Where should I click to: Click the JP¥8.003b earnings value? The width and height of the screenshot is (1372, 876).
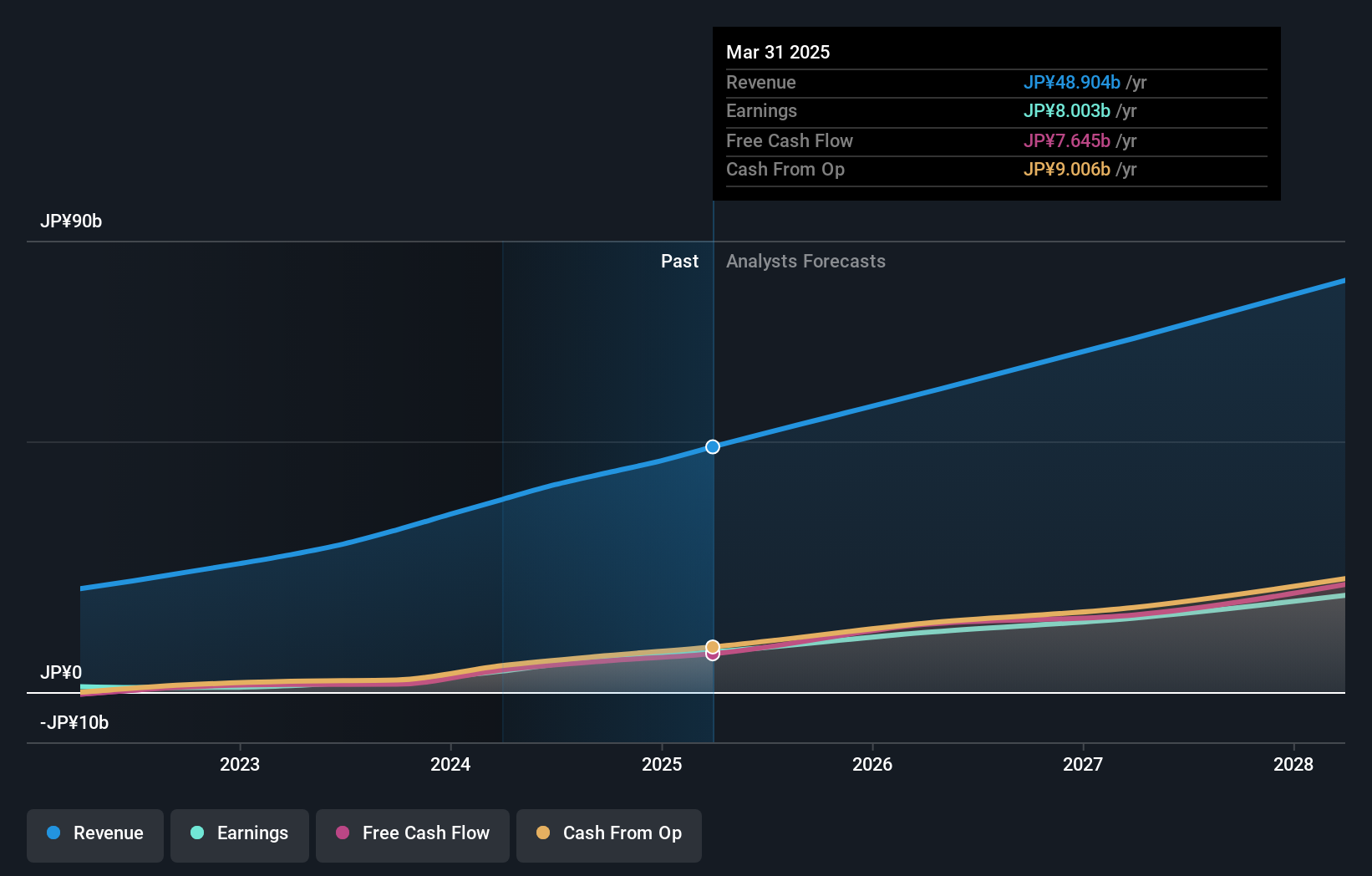[1067, 111]
